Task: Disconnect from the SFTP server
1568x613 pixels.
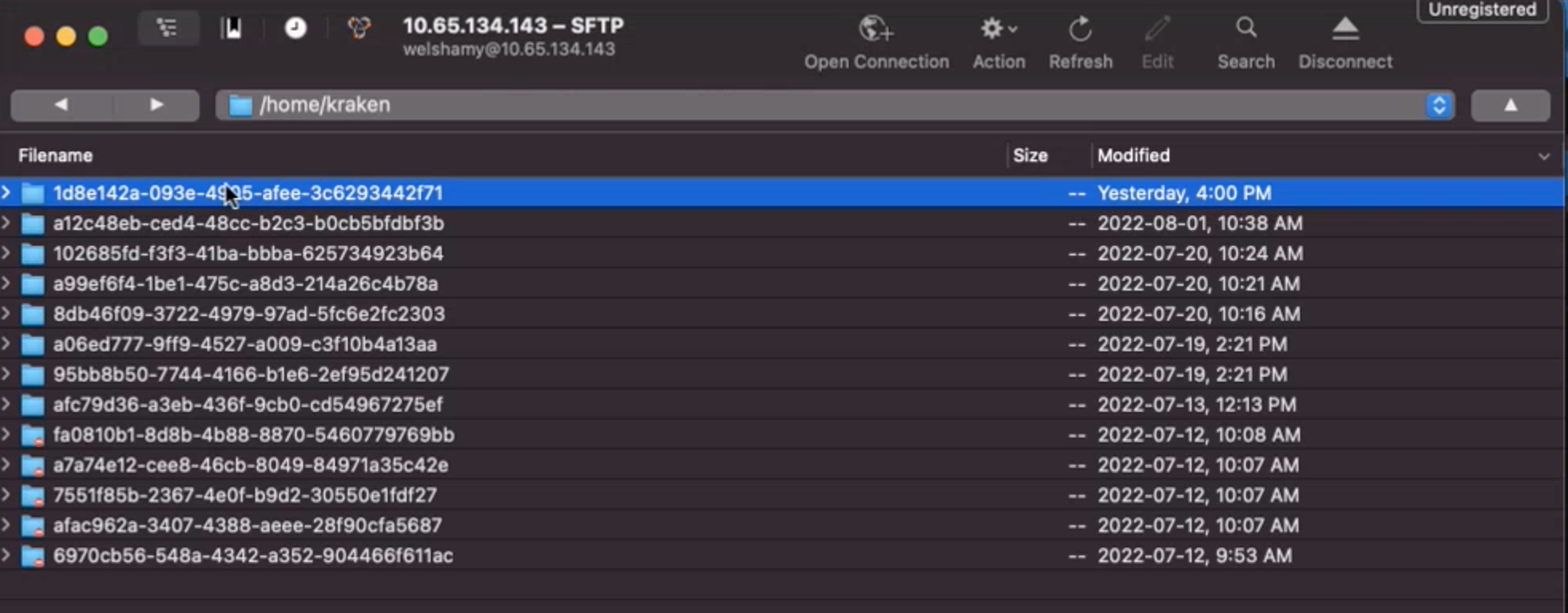Action: pyautogui.click(x=1345, y=30)
